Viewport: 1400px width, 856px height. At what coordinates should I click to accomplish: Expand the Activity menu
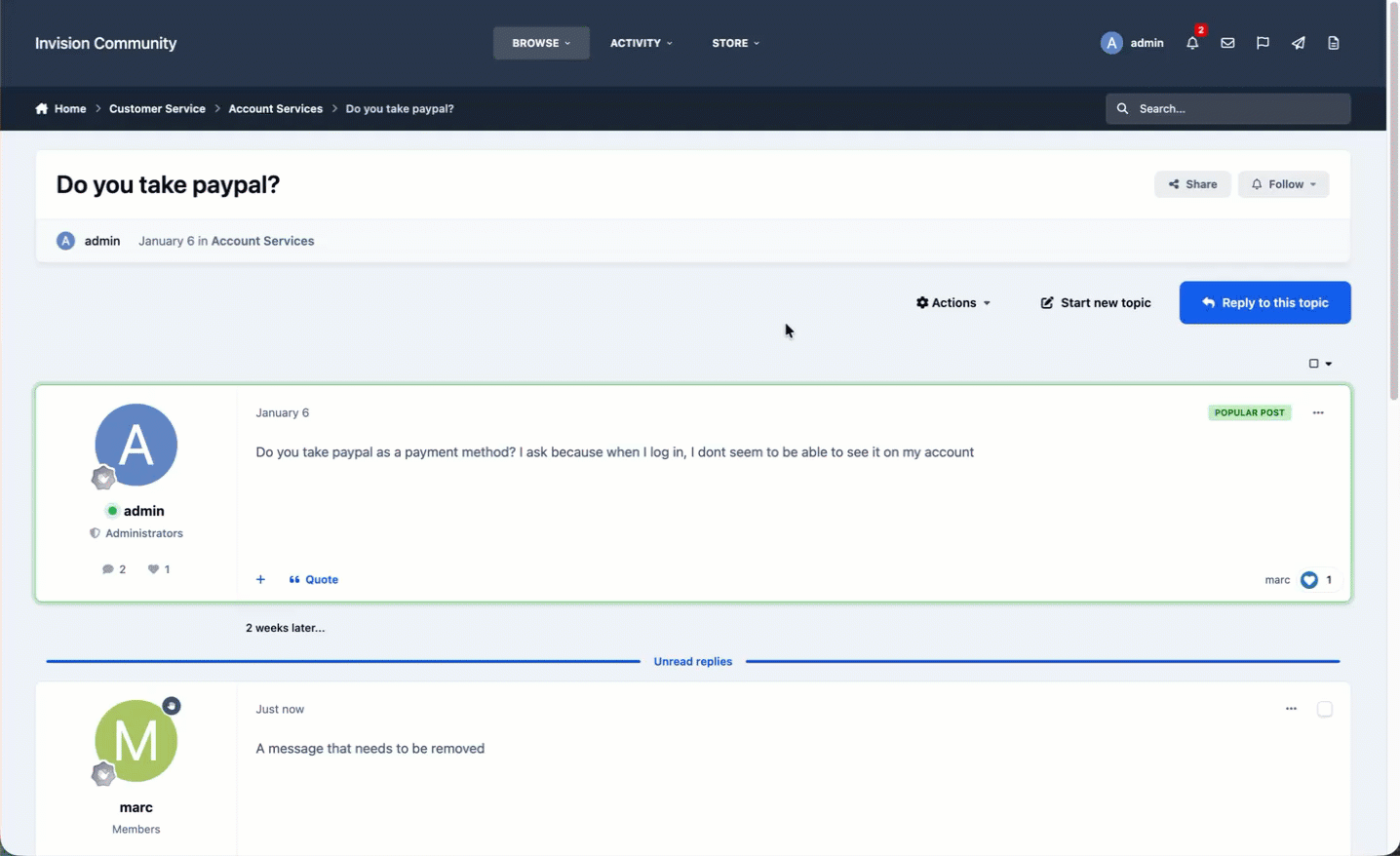click(641, 43)
